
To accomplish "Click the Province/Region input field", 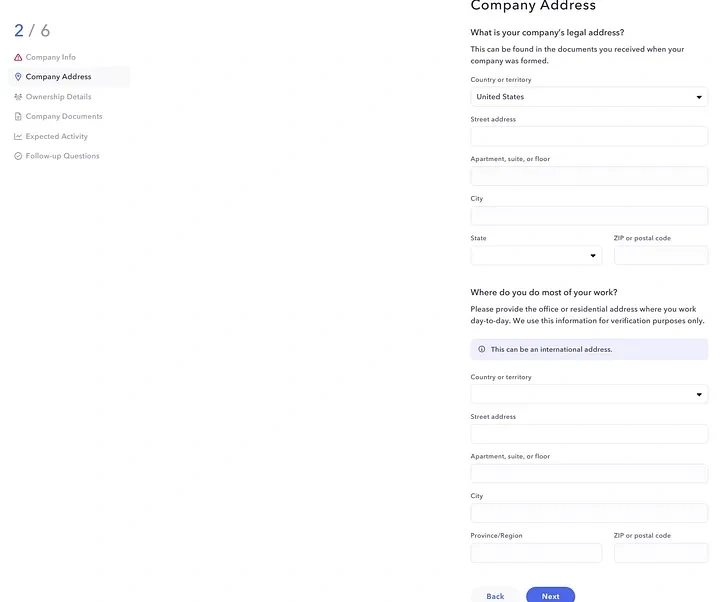I will 536,553.
